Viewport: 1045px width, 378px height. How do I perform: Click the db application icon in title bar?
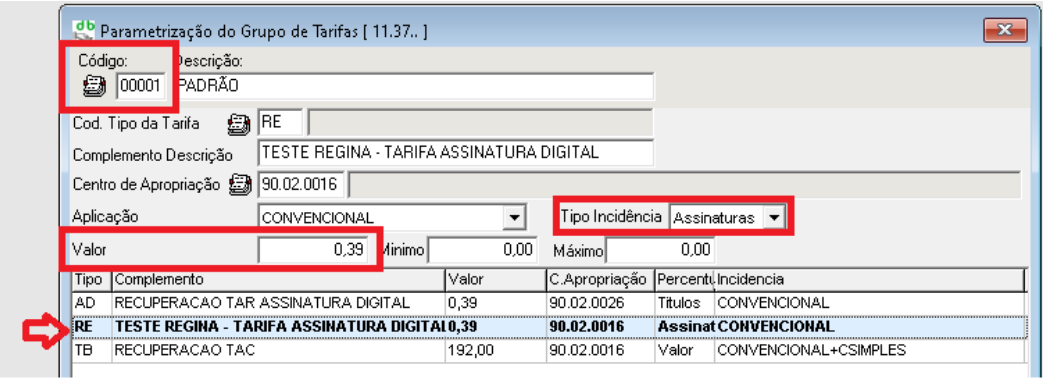point(83,29)
